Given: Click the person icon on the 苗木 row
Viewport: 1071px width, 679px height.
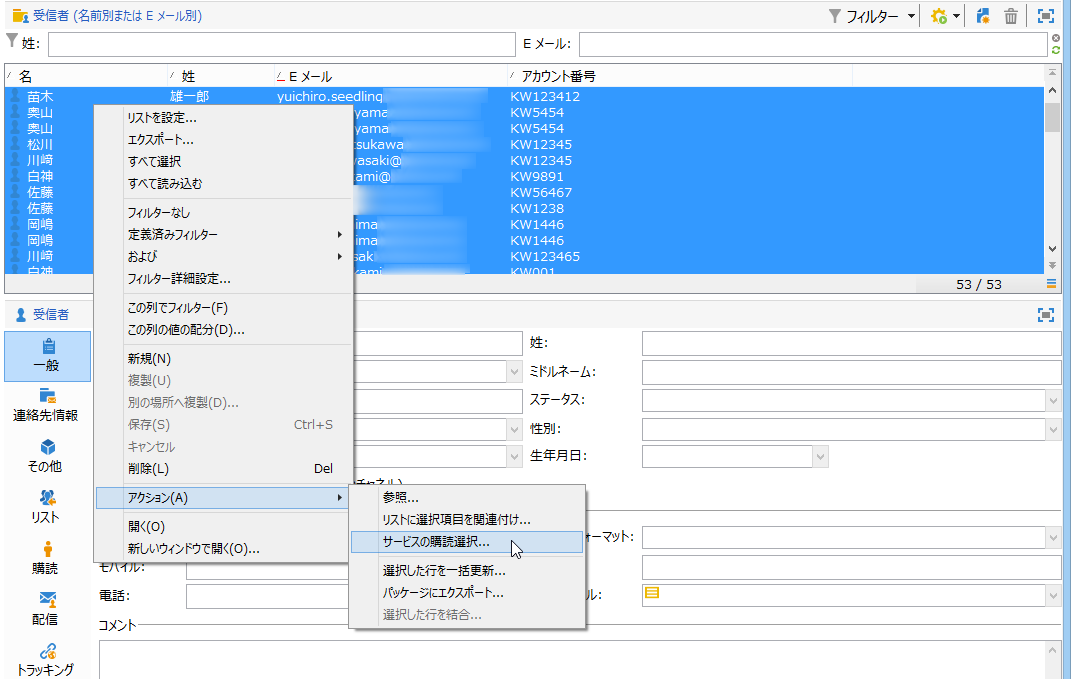Looking at the screenshot, I should coord(15,96).
